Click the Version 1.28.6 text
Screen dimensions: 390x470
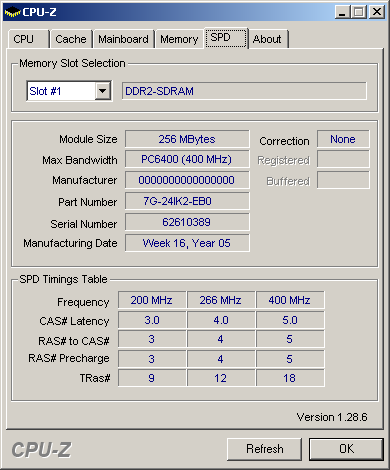(332, 417)
